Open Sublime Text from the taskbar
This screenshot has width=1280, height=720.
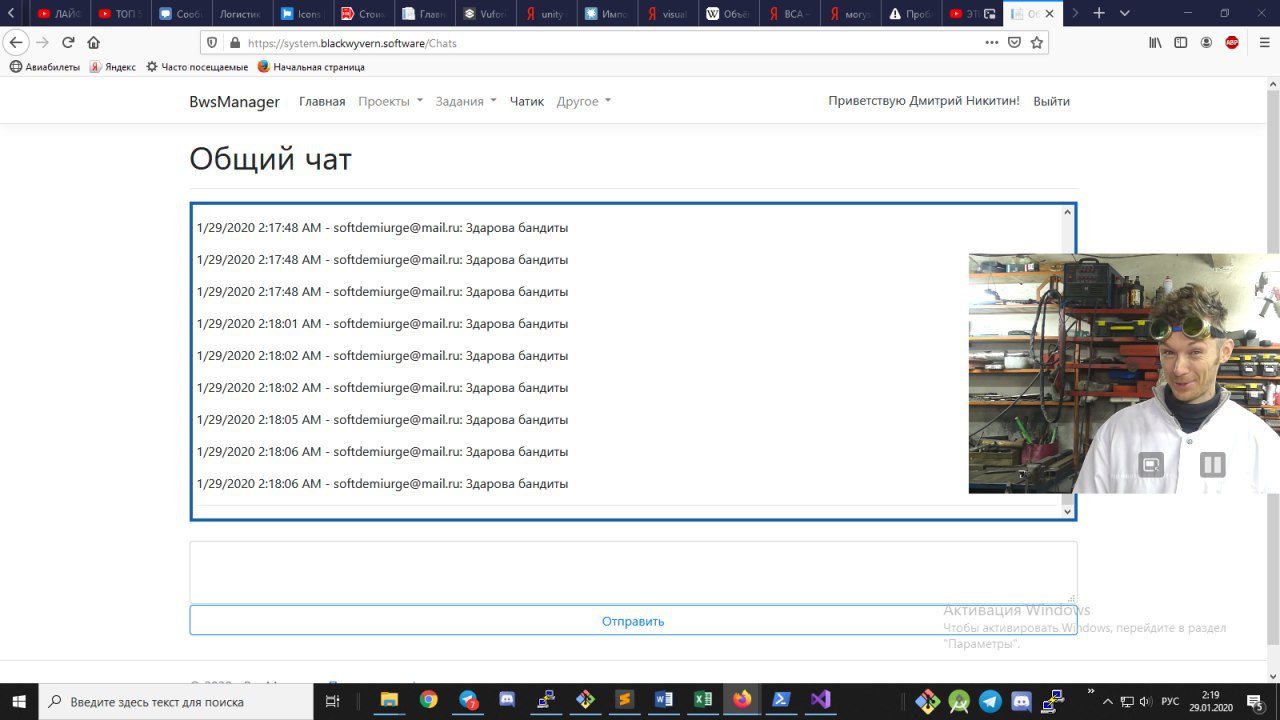pyautogui.click(x=624, y=701)
